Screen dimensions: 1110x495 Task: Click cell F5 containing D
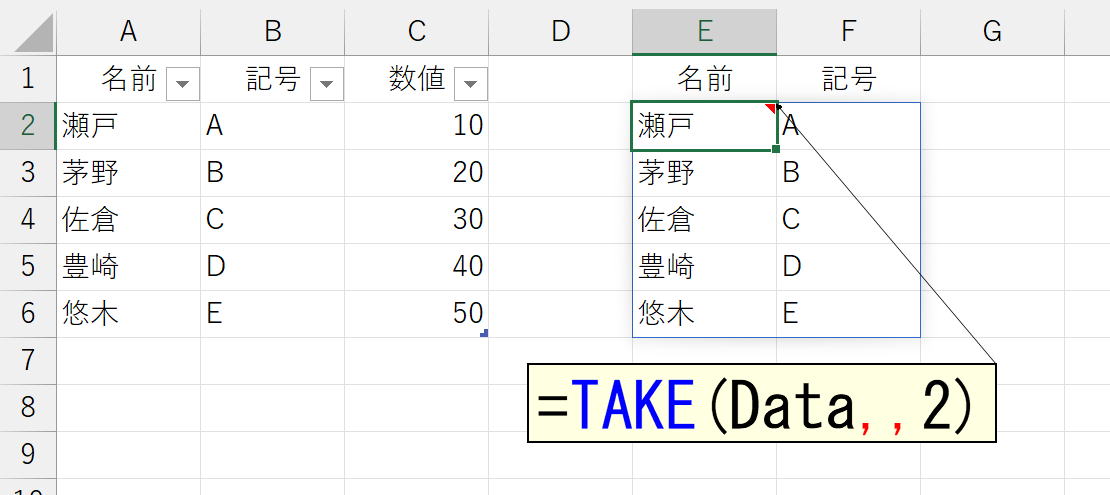coord(849,267)
